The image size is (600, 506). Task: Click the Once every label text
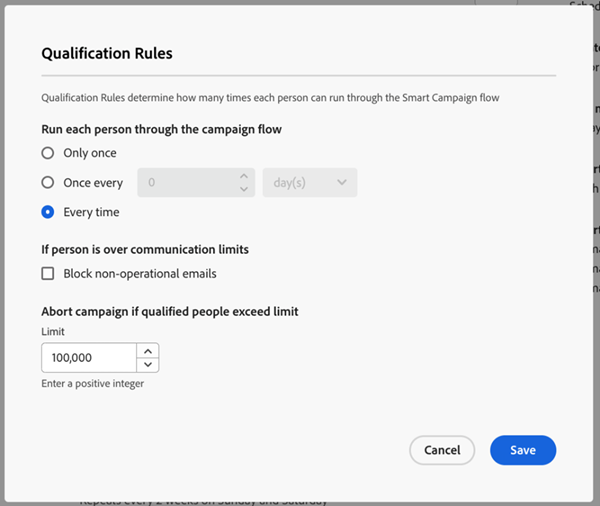pyautogui.click(x=93, y=183)
